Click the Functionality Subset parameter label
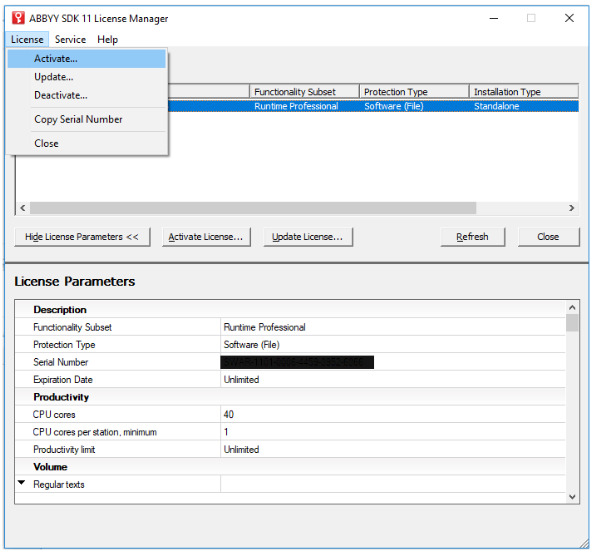The width and height of the screenshot is (592, 553). (x=72, y=327)
